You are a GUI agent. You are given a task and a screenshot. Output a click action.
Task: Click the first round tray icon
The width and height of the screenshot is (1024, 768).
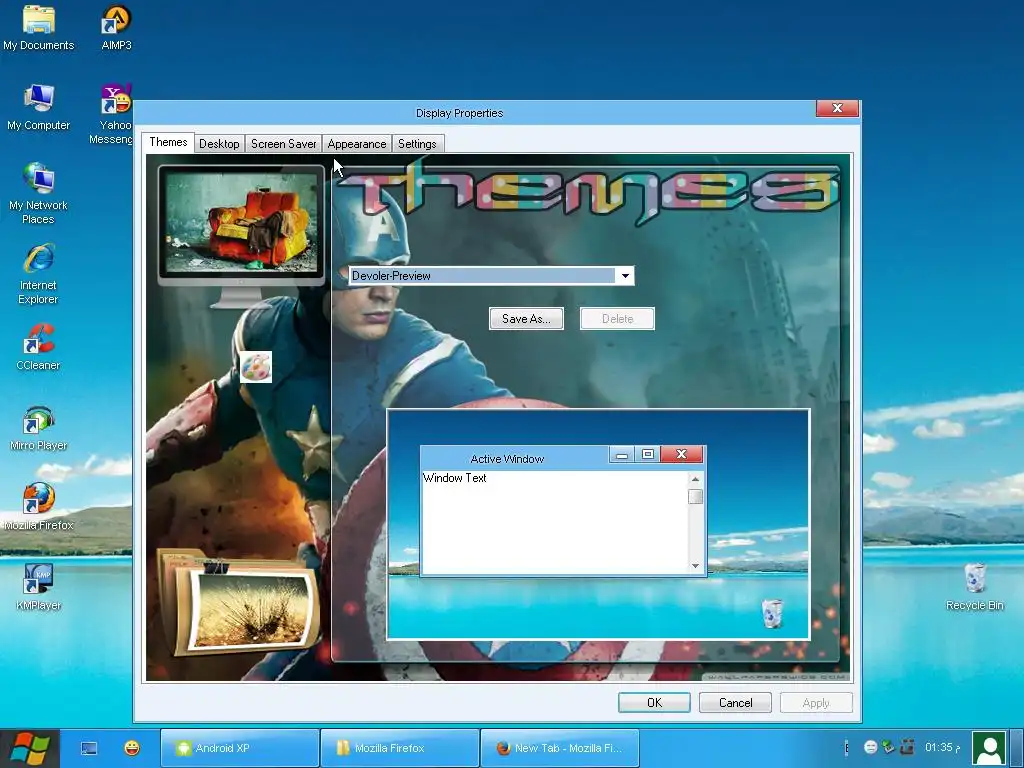[871, 747]
